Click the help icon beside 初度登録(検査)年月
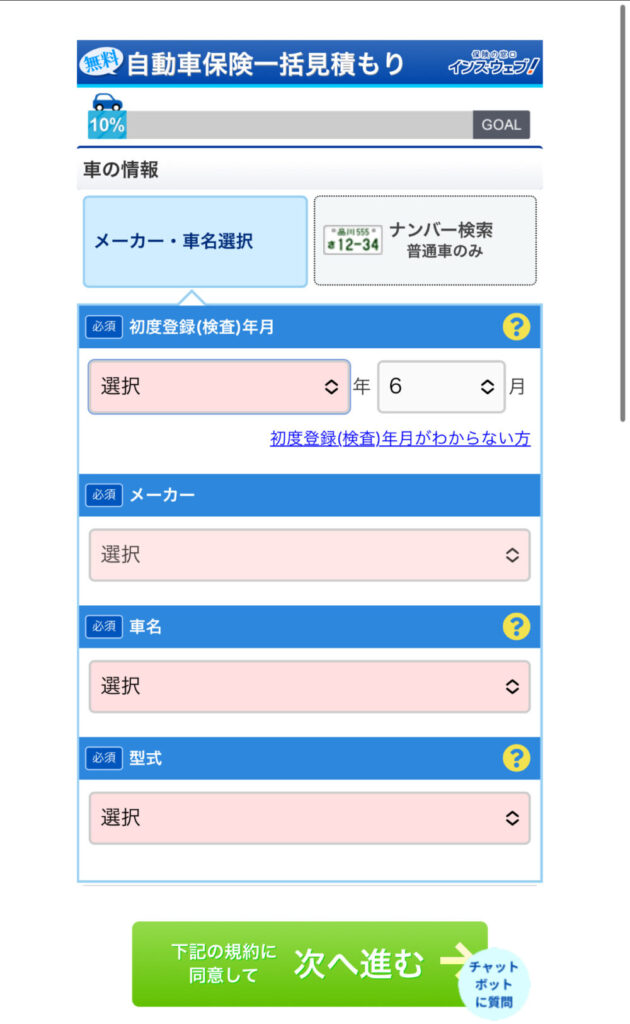630x1024 pixels. pyautogui.click(x=516, y=327)
